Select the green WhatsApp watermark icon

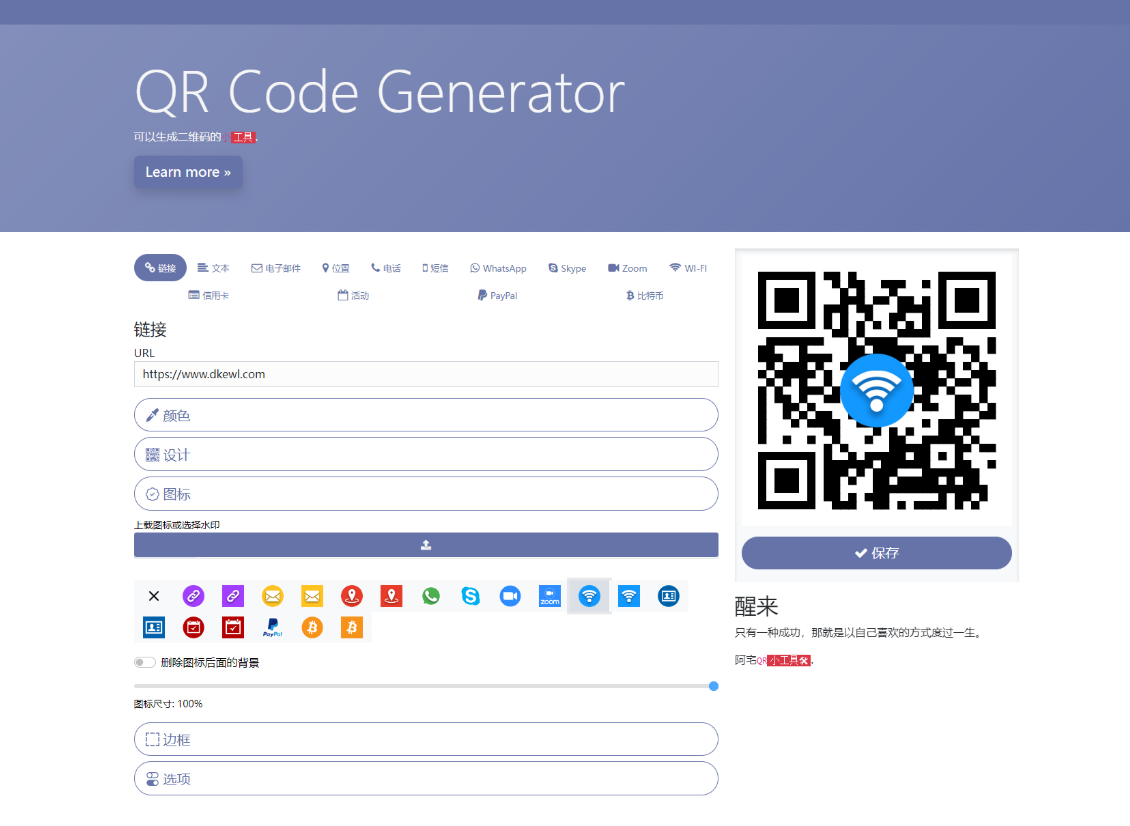coord(431,596)
